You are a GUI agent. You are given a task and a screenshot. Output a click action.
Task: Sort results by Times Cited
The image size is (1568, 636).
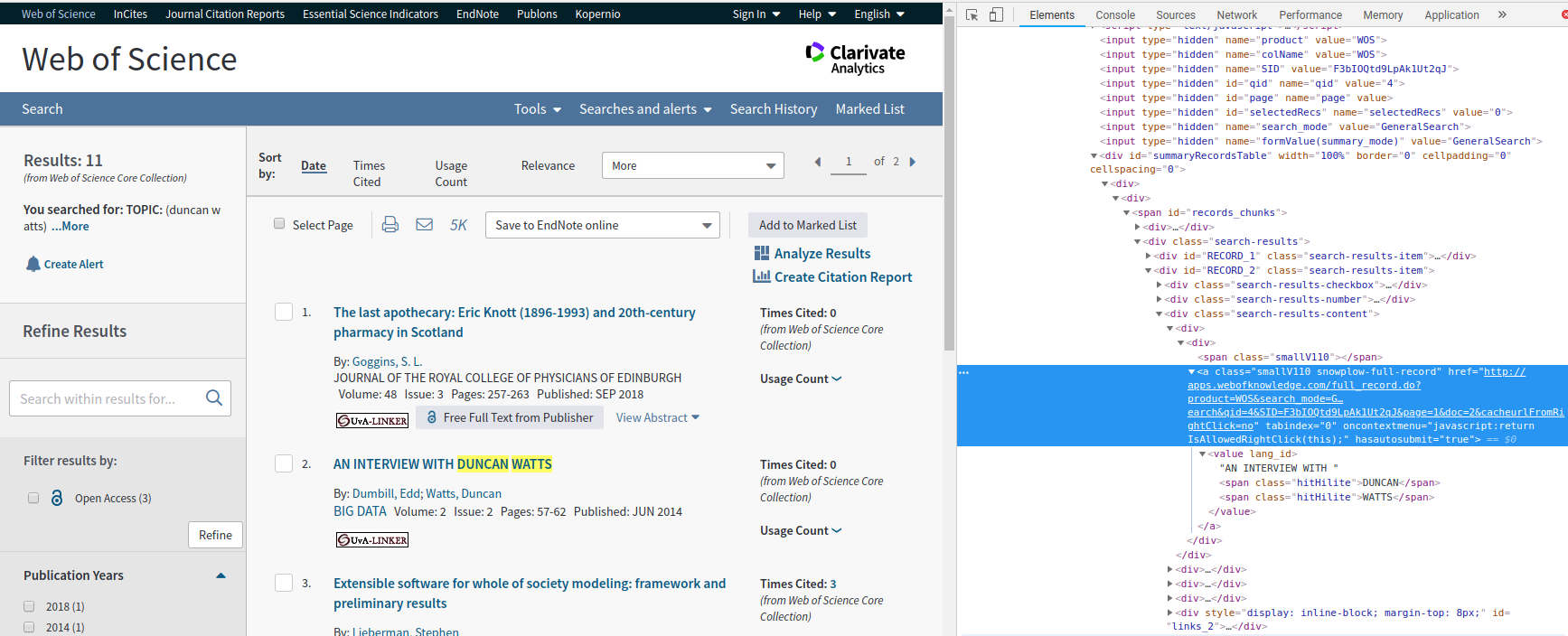pyautogui.click(x=369, y=173)
